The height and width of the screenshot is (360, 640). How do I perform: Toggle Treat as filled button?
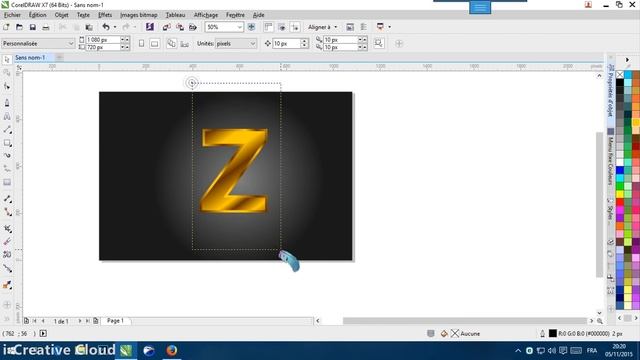[379, 43]
